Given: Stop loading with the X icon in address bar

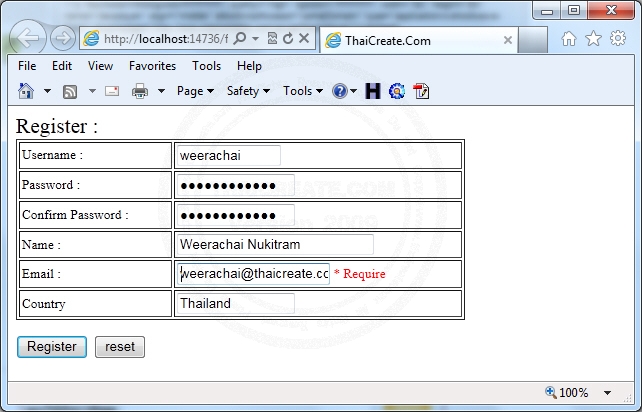Looking at the screenshot, I should [304, 38].
